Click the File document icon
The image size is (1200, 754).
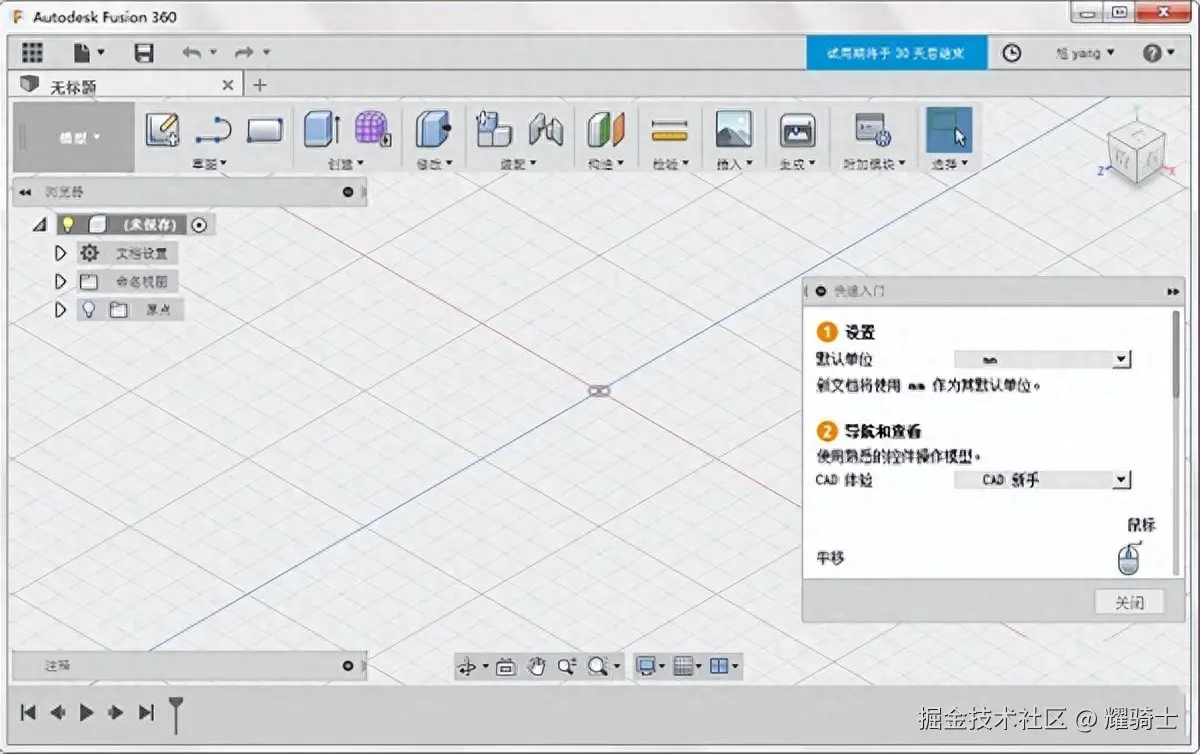pyautogui.click(x=82, y=53)
